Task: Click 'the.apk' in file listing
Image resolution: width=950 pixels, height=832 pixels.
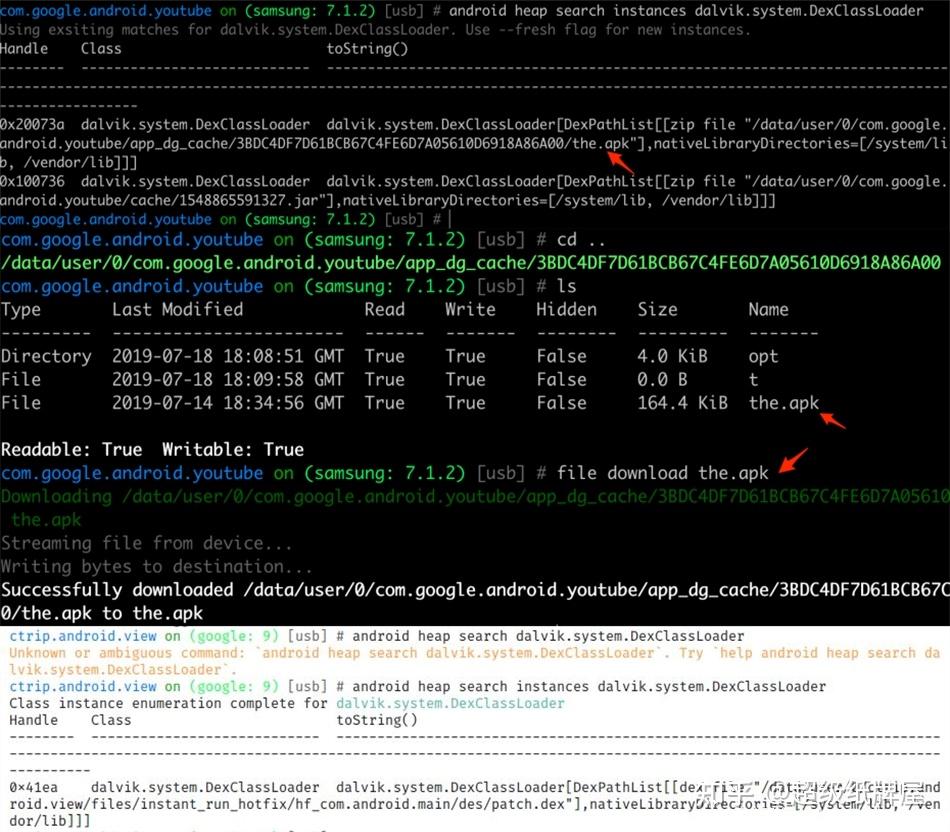Action: pyautogui.click(x=783, y=403)
